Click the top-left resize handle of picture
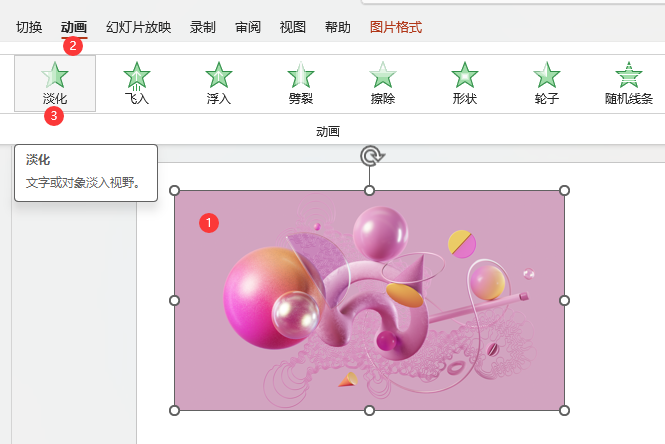Image resolution: width=665 pixels, height=444 pixels. pos(174,190)
